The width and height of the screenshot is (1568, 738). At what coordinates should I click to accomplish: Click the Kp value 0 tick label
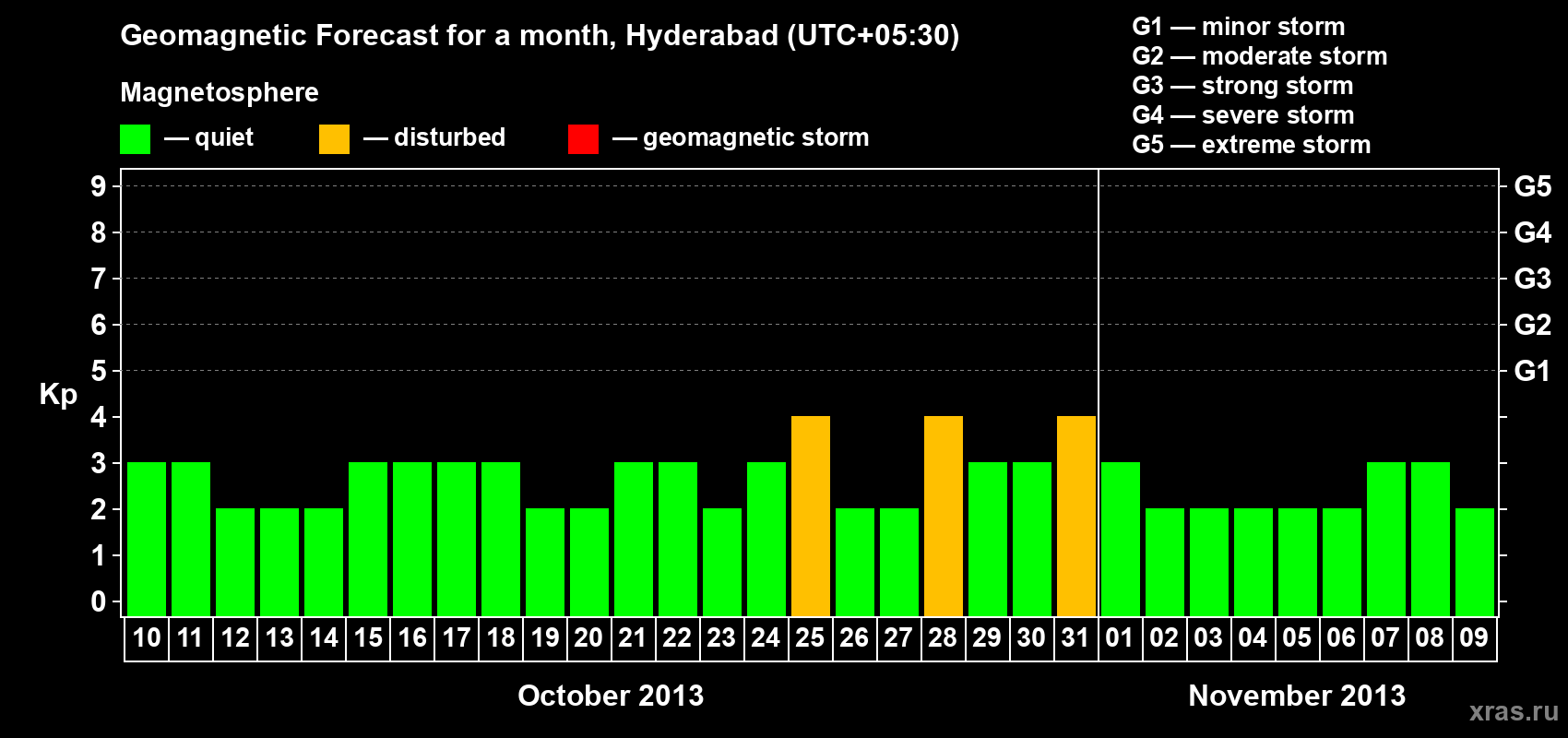99,601
